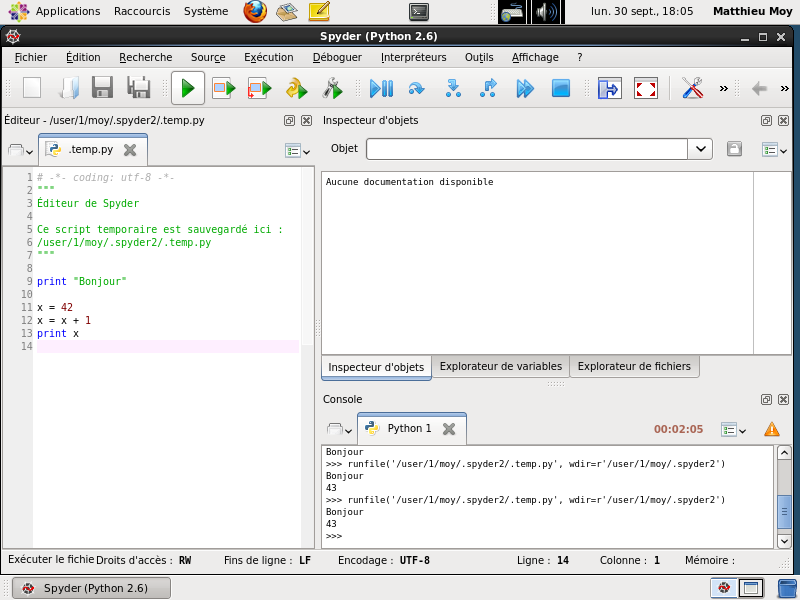The image size is (800, 600).
Task: Open Inspecteur d'objets options dropdown
Action: pos(774,150)
